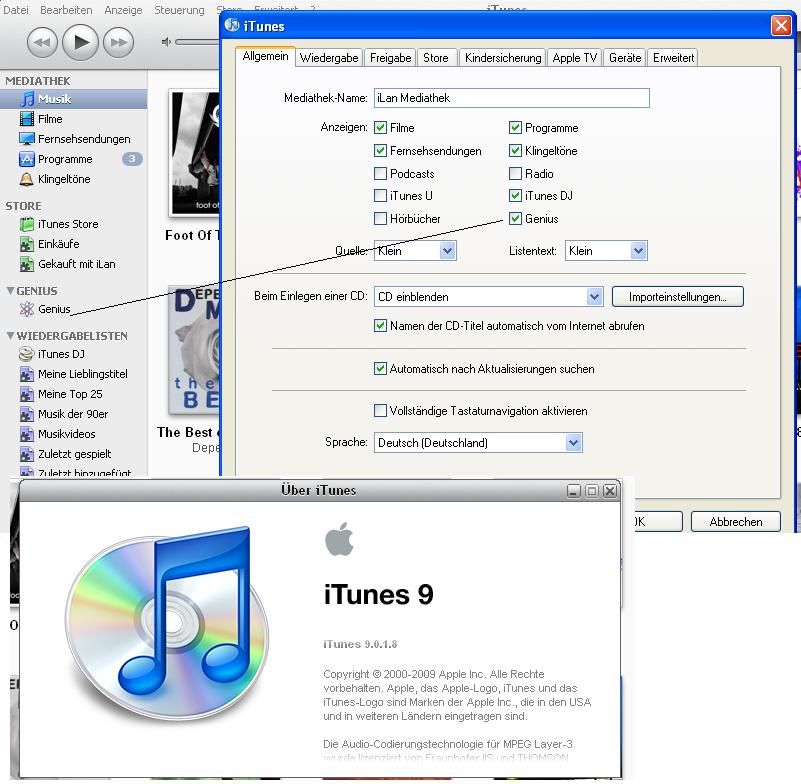Viewport: 801px width, 784px height.
Task: Open the Bearbeiten menu
Action: (66, 10)
